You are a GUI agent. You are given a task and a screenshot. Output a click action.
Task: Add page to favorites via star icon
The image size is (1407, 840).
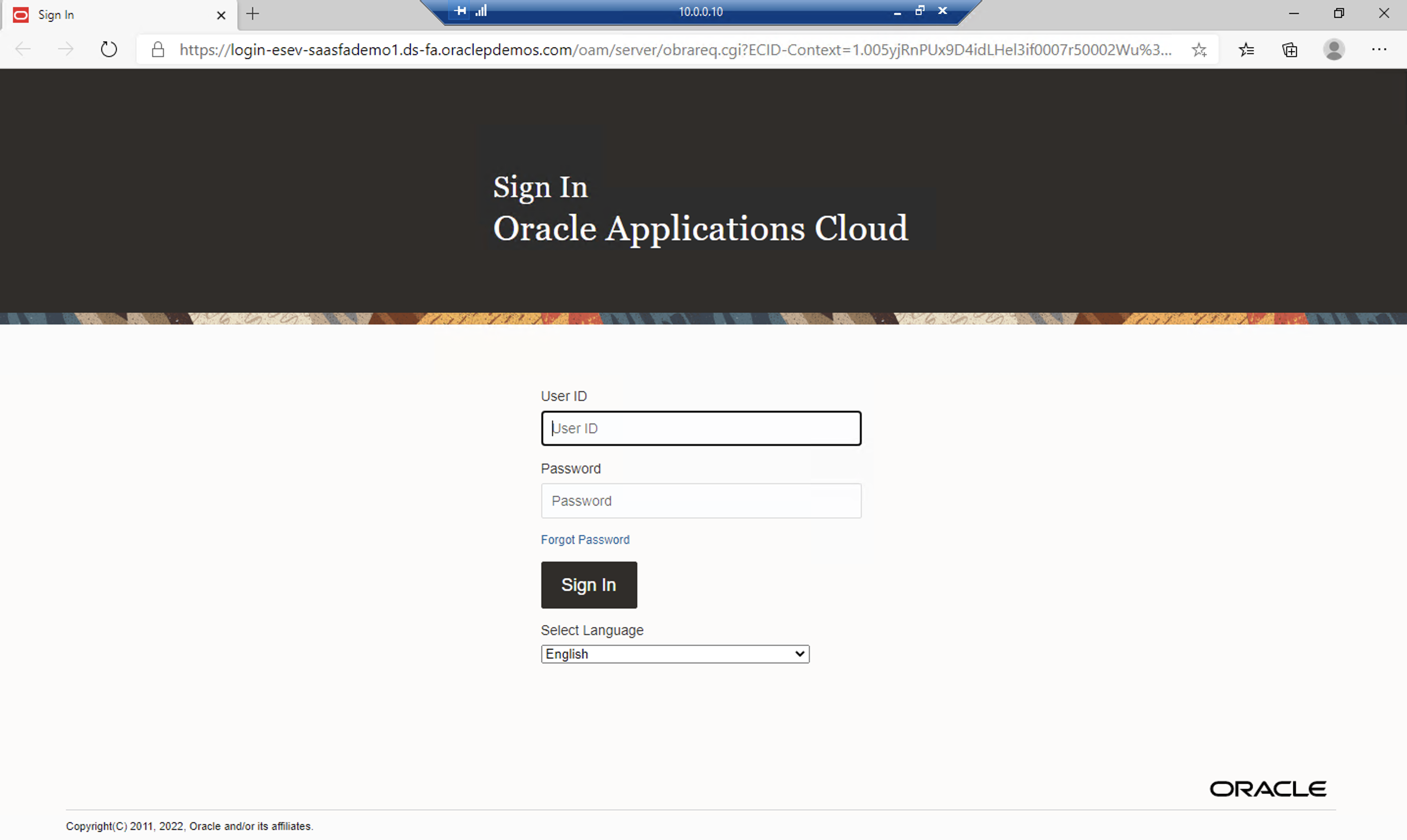click(x=1199, y=50)
